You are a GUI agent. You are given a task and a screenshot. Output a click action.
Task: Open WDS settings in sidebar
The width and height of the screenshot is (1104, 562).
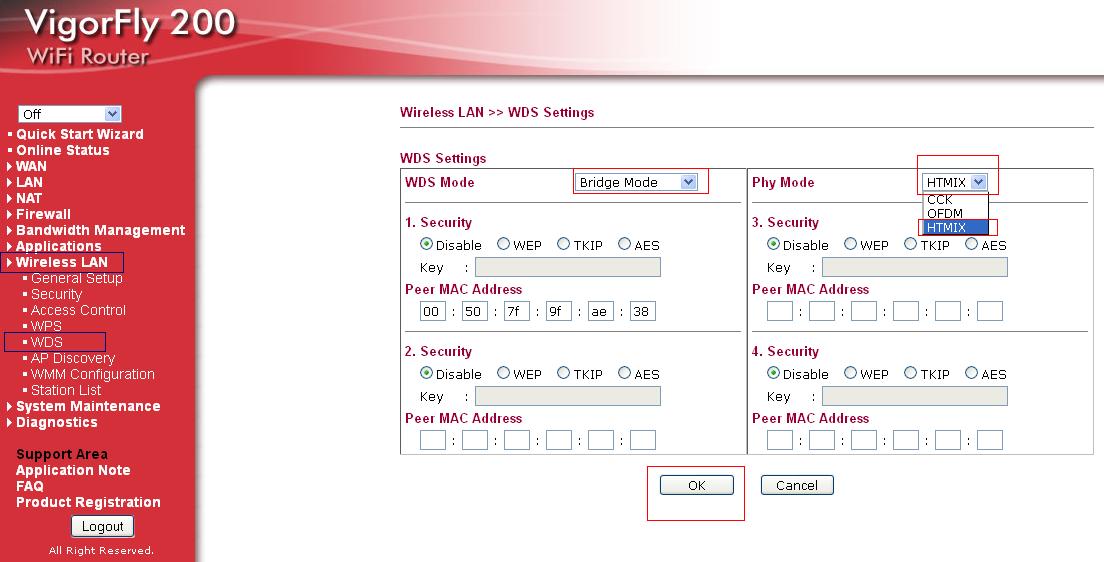[x=47, y=342]
